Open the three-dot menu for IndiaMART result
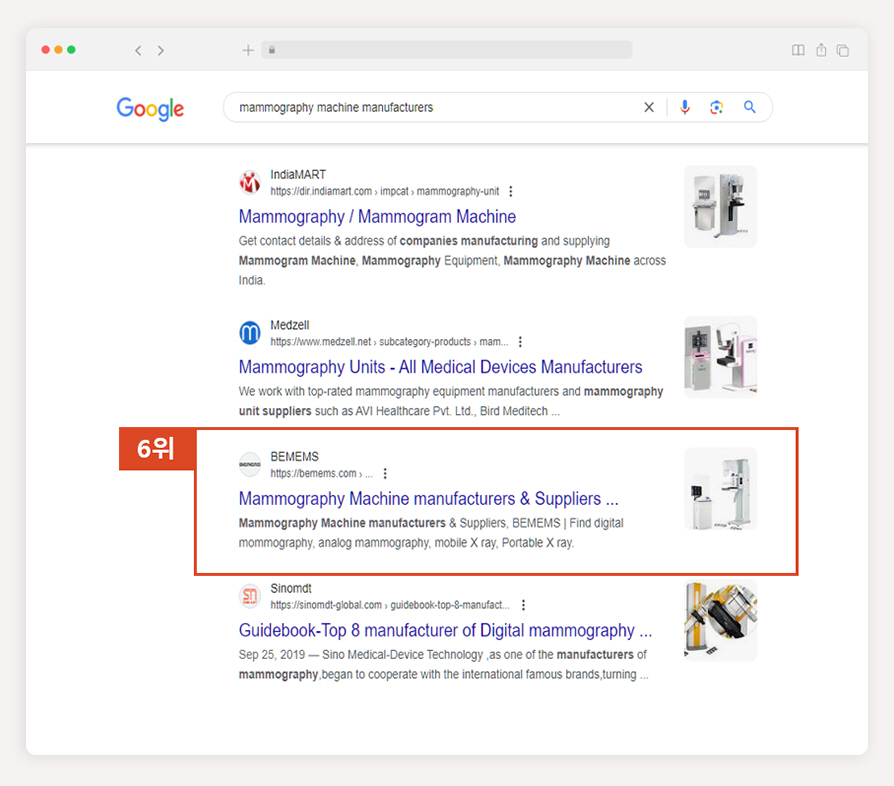 pyautogui.click(x=511, y=192)
